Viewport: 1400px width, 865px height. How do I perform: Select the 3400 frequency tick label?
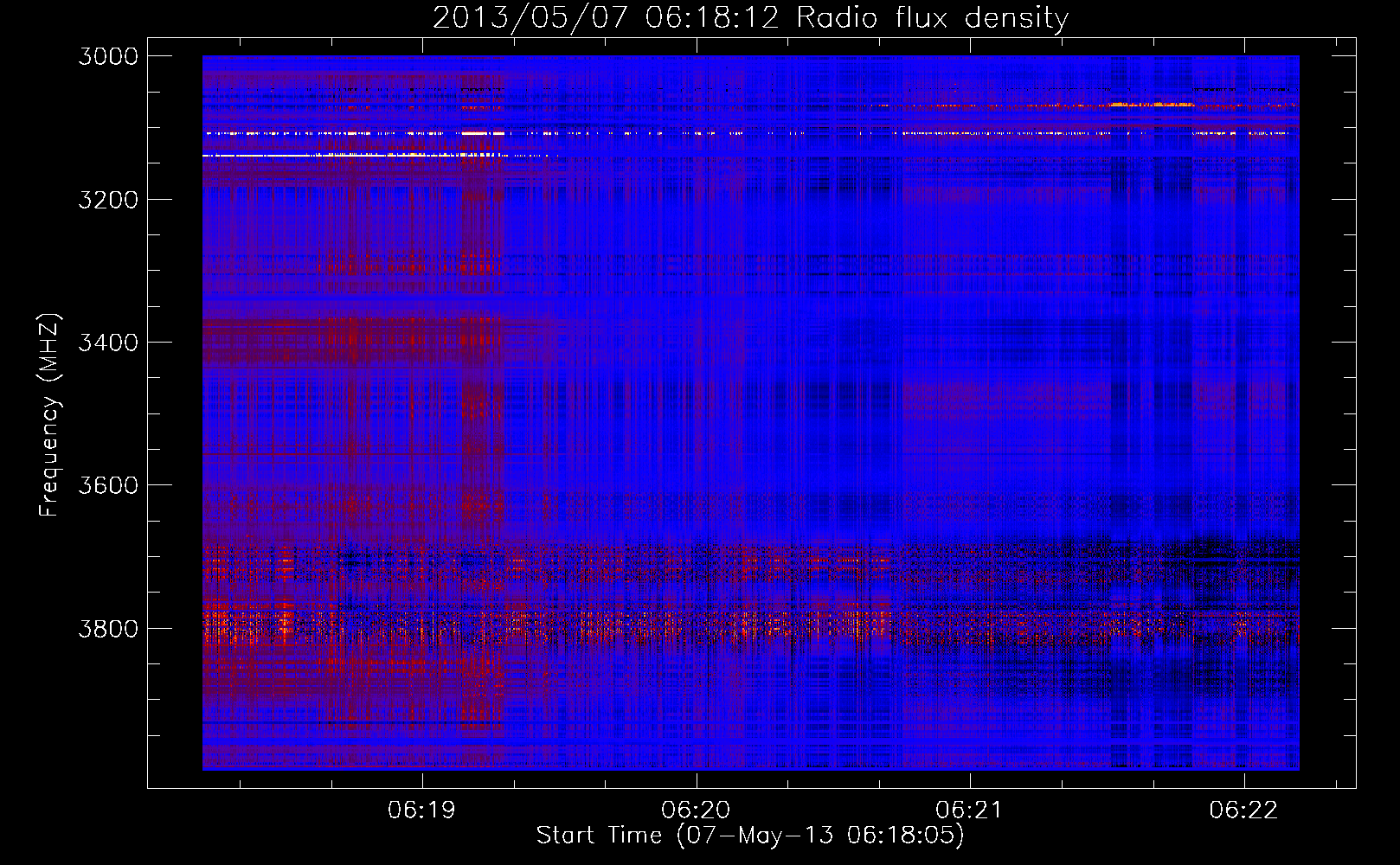coord(108,343)
